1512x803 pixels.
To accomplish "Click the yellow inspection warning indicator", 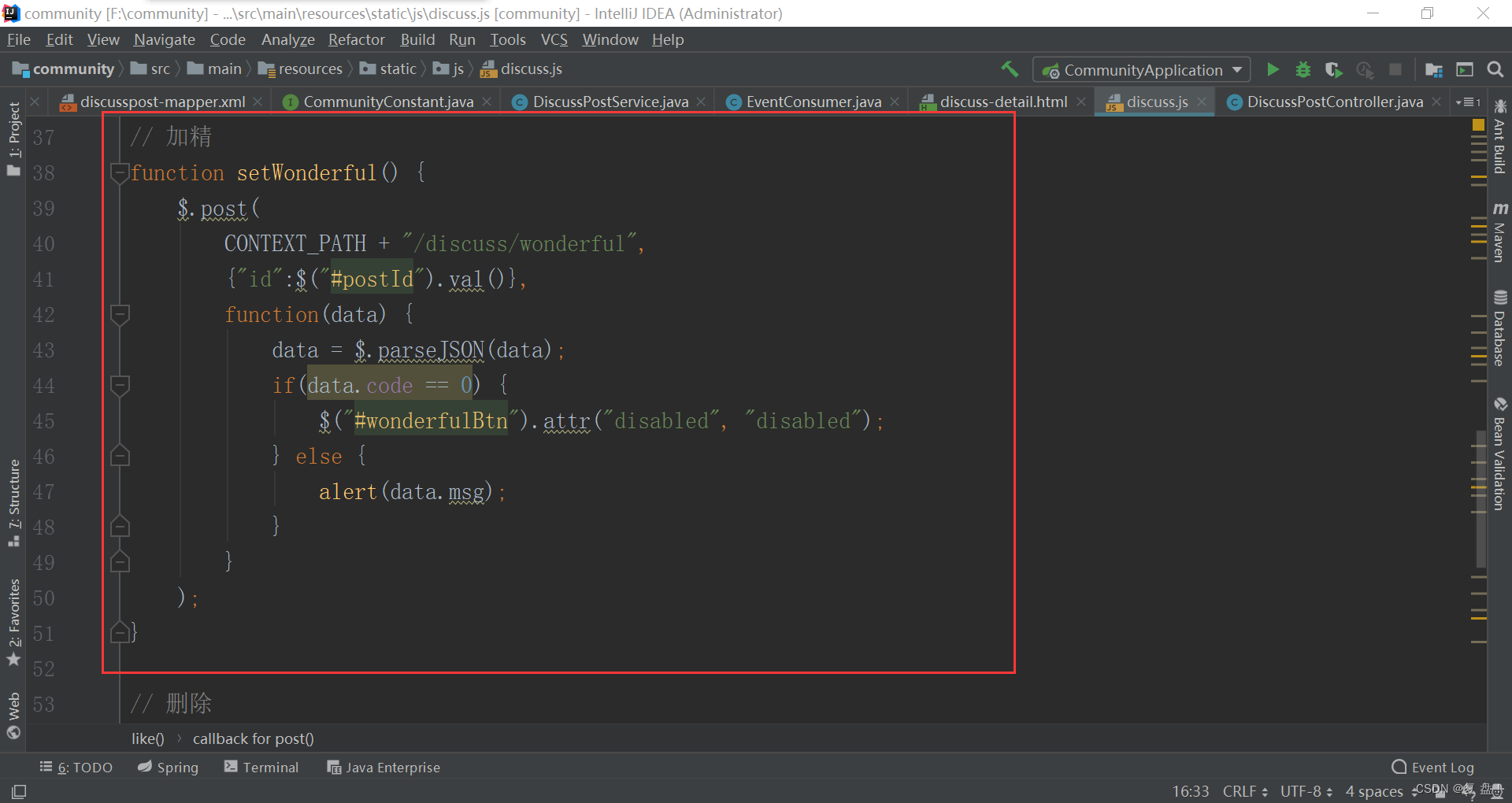I will (x=1478, y=124).
